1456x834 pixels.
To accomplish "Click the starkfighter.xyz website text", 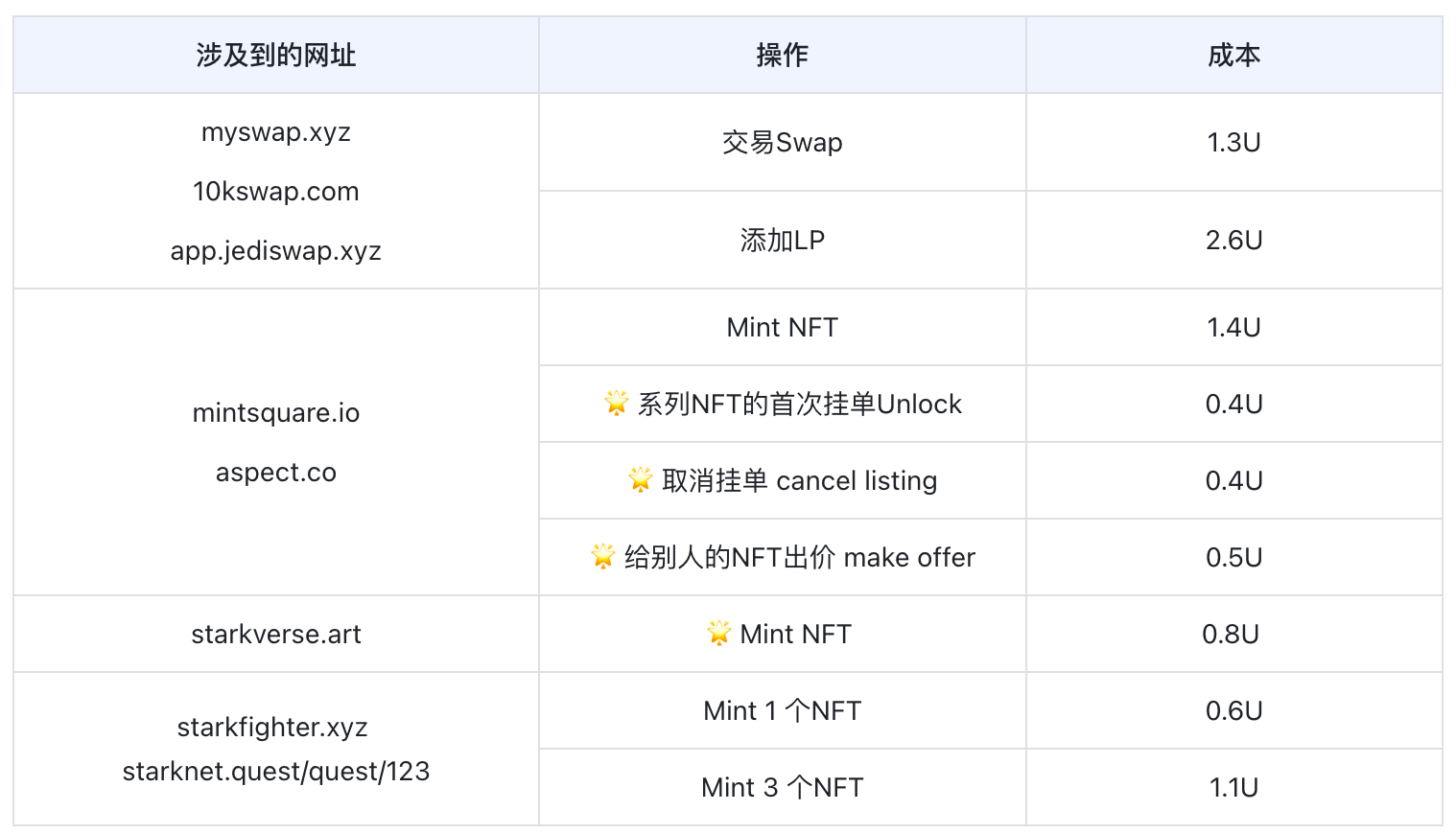I will tap(272, 728).
